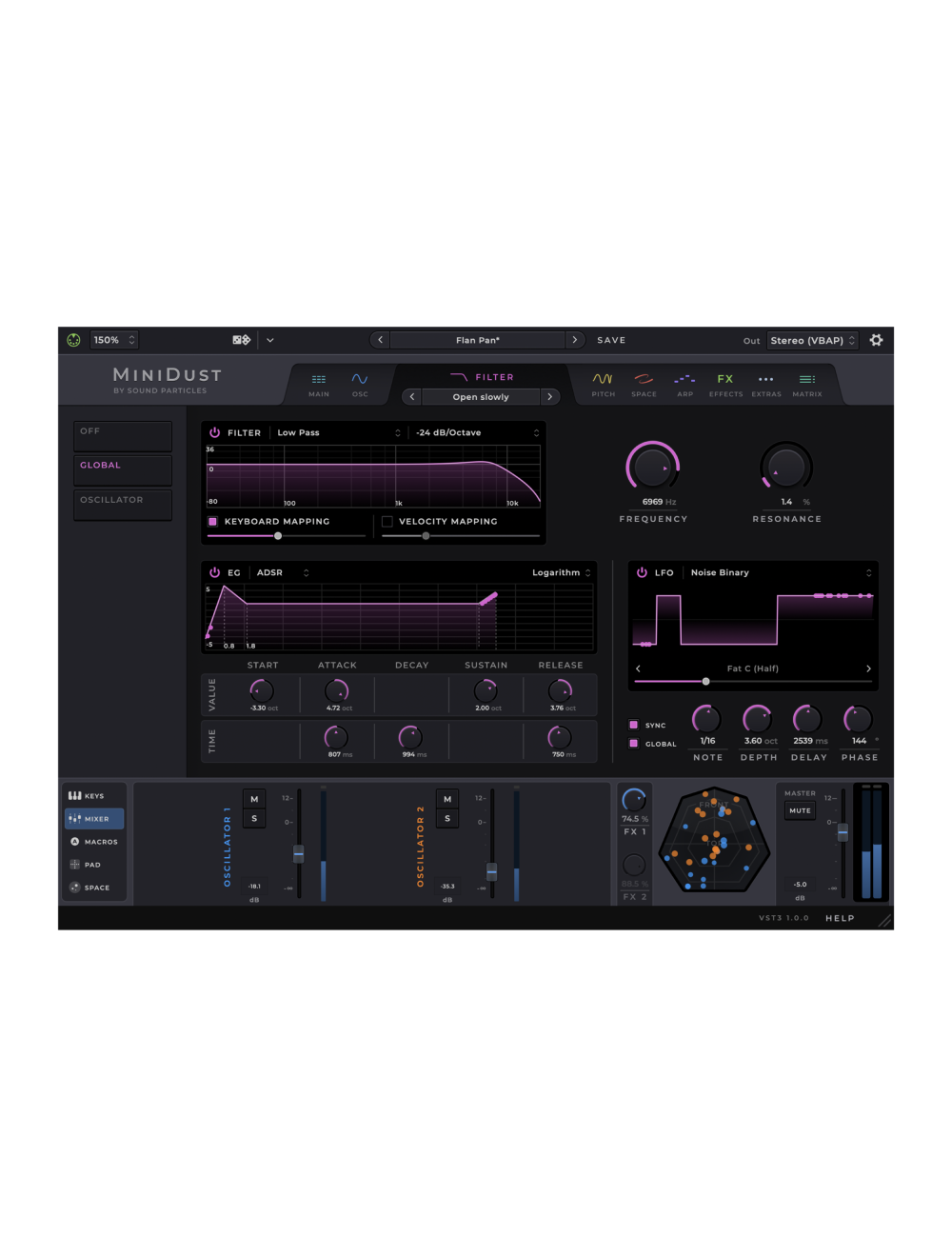Enable VELOCITY MAPPING checkbox
The image size is (952, 1257).
click(387, 521)
